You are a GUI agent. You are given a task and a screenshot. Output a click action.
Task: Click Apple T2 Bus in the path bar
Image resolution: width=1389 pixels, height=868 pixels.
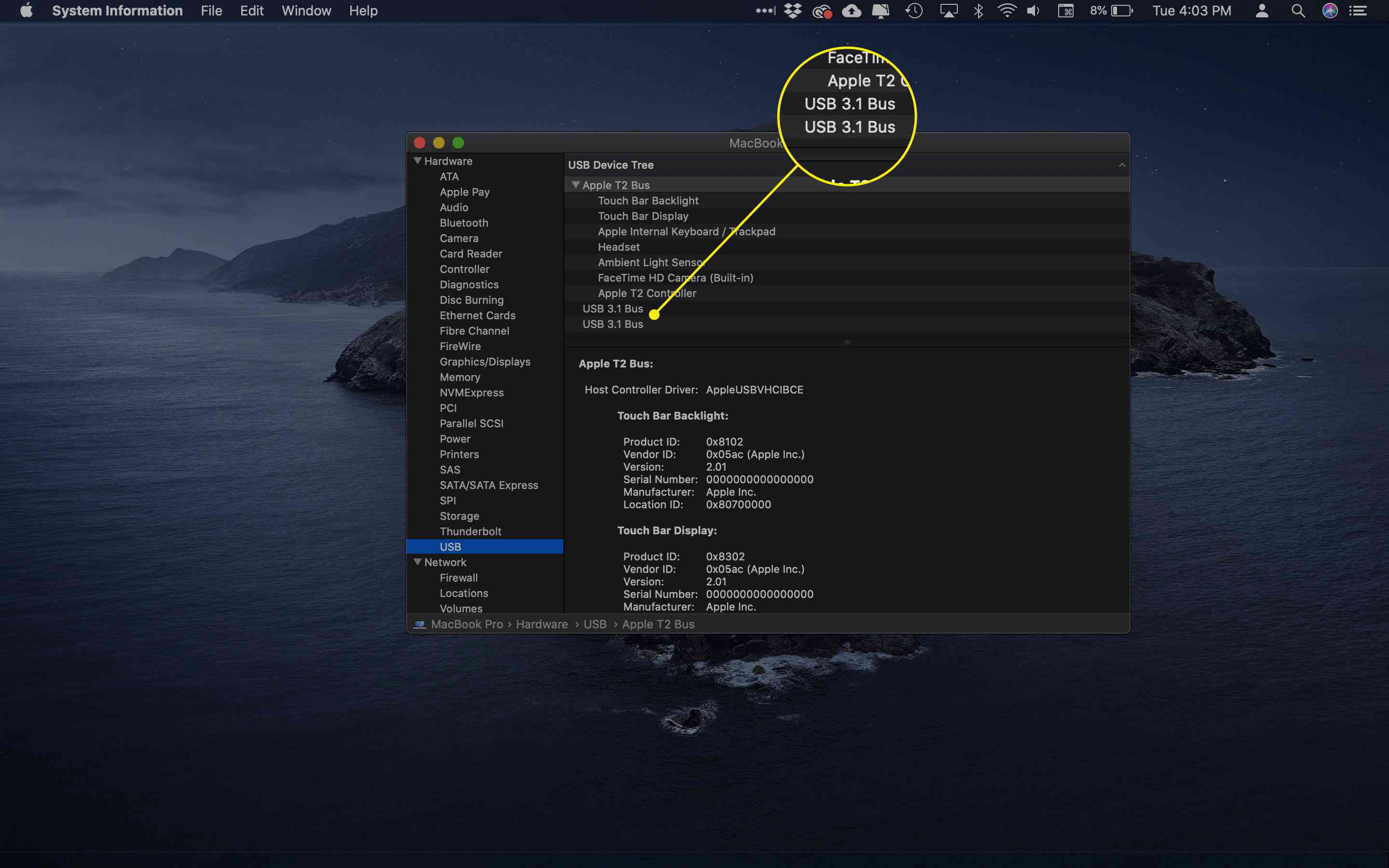[x=658, y=624]
